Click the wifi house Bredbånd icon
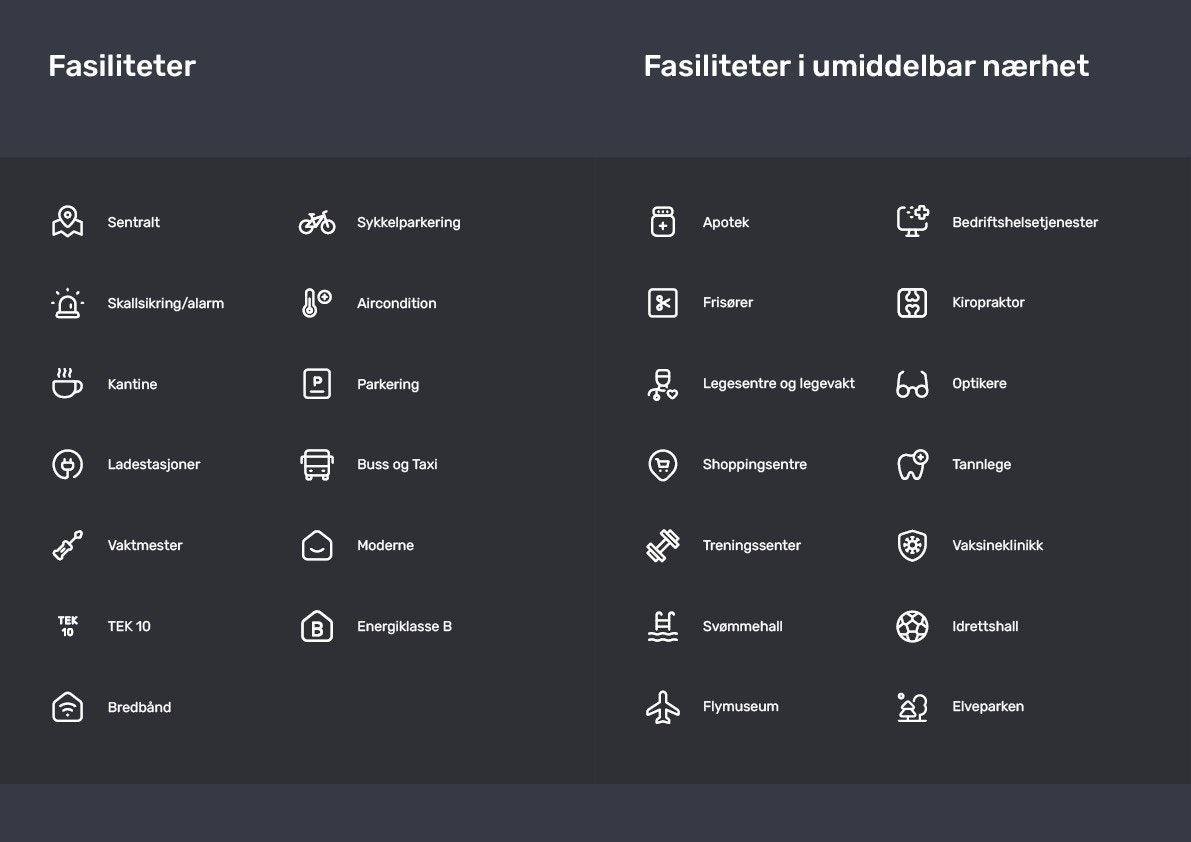 pos(68,707)
